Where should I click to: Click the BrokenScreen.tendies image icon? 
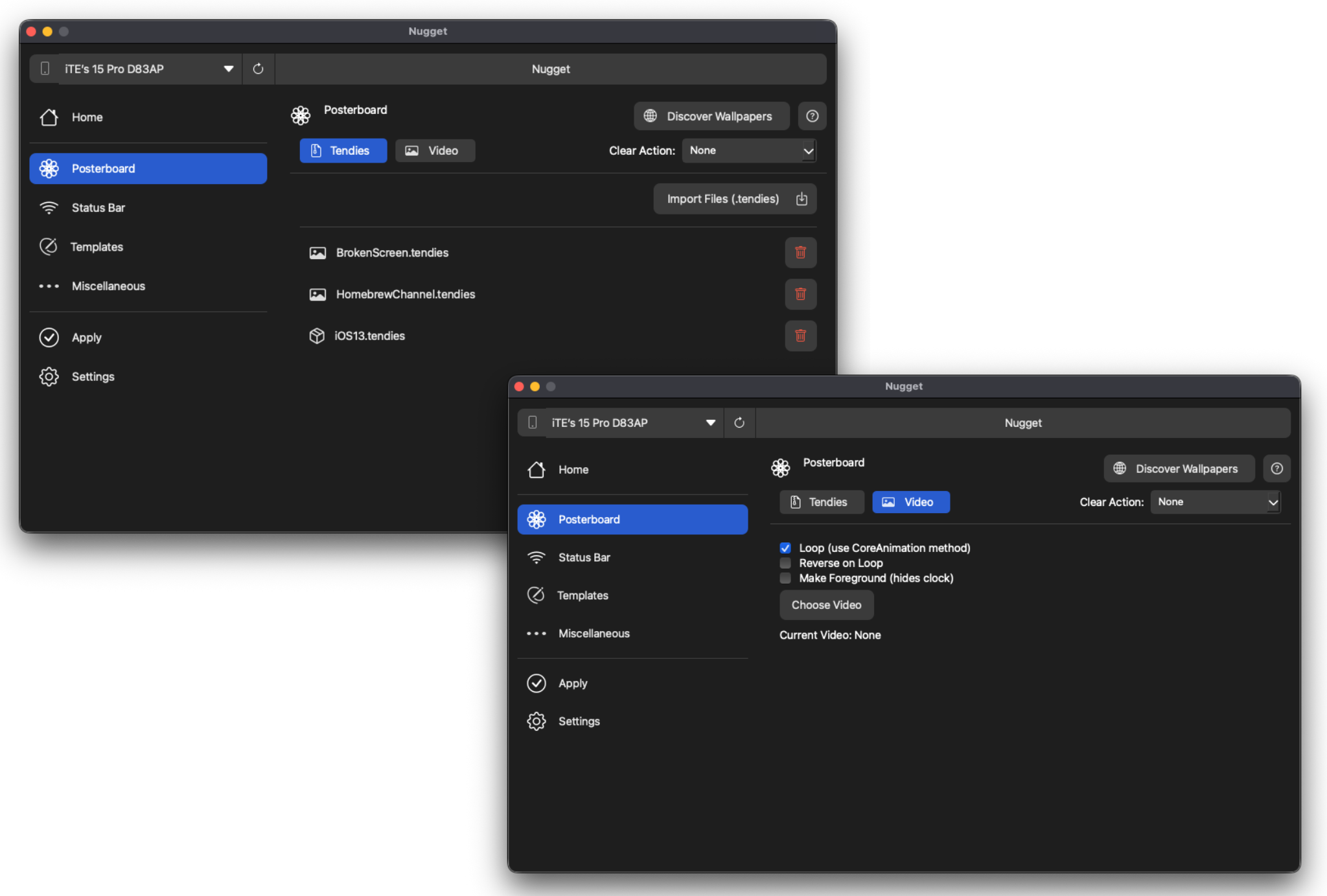pyautogui.click(x=317, y=253)
